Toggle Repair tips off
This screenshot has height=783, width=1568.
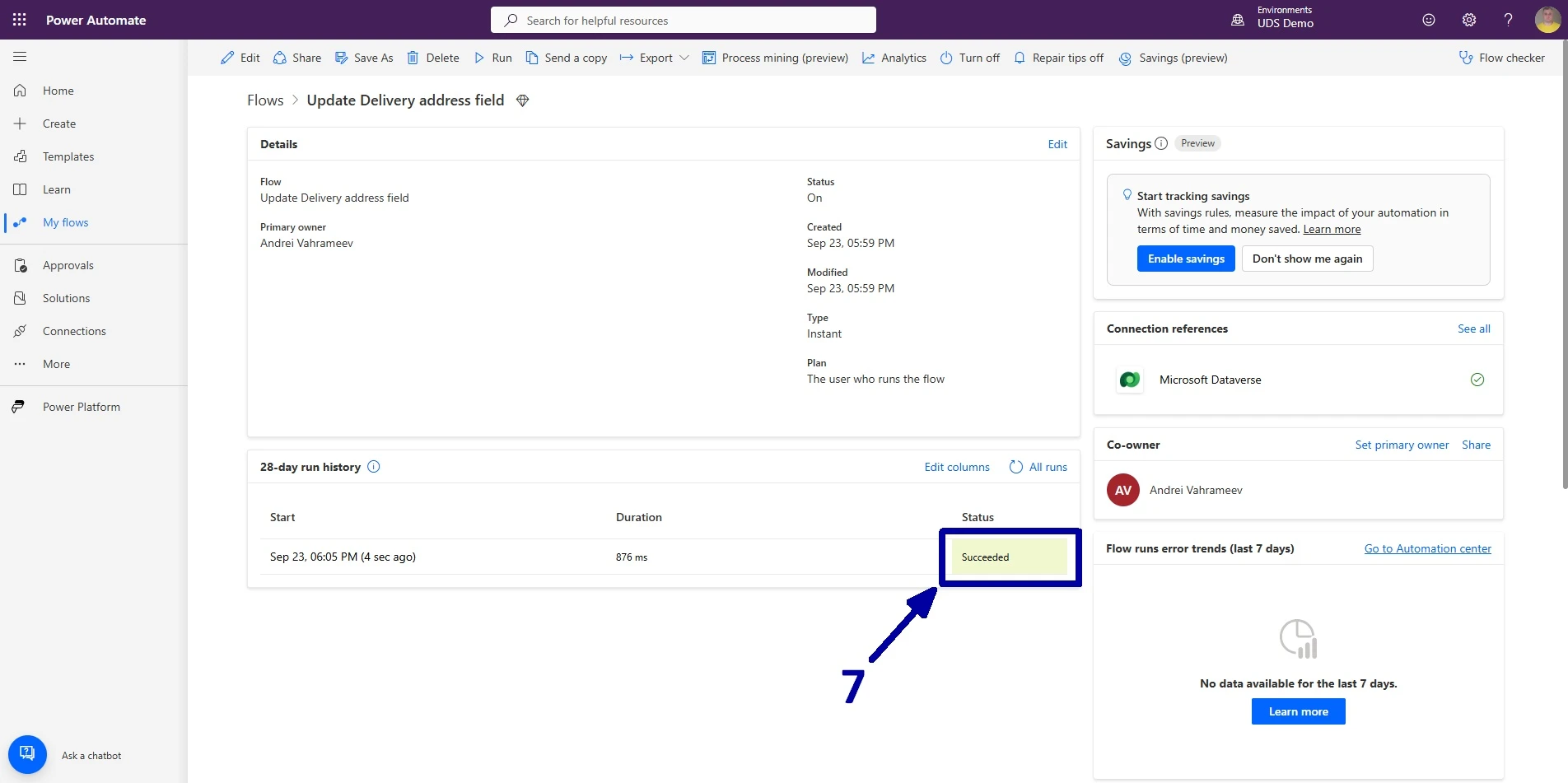coord(1058,58)
